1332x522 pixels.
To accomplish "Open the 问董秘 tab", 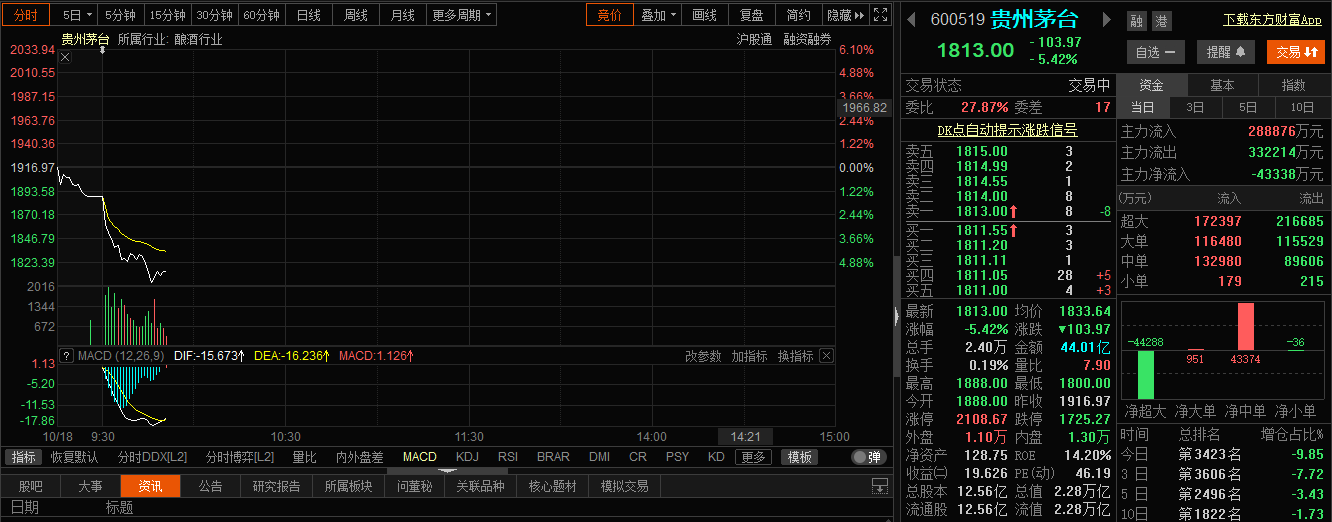I will (x=414, y=486).
